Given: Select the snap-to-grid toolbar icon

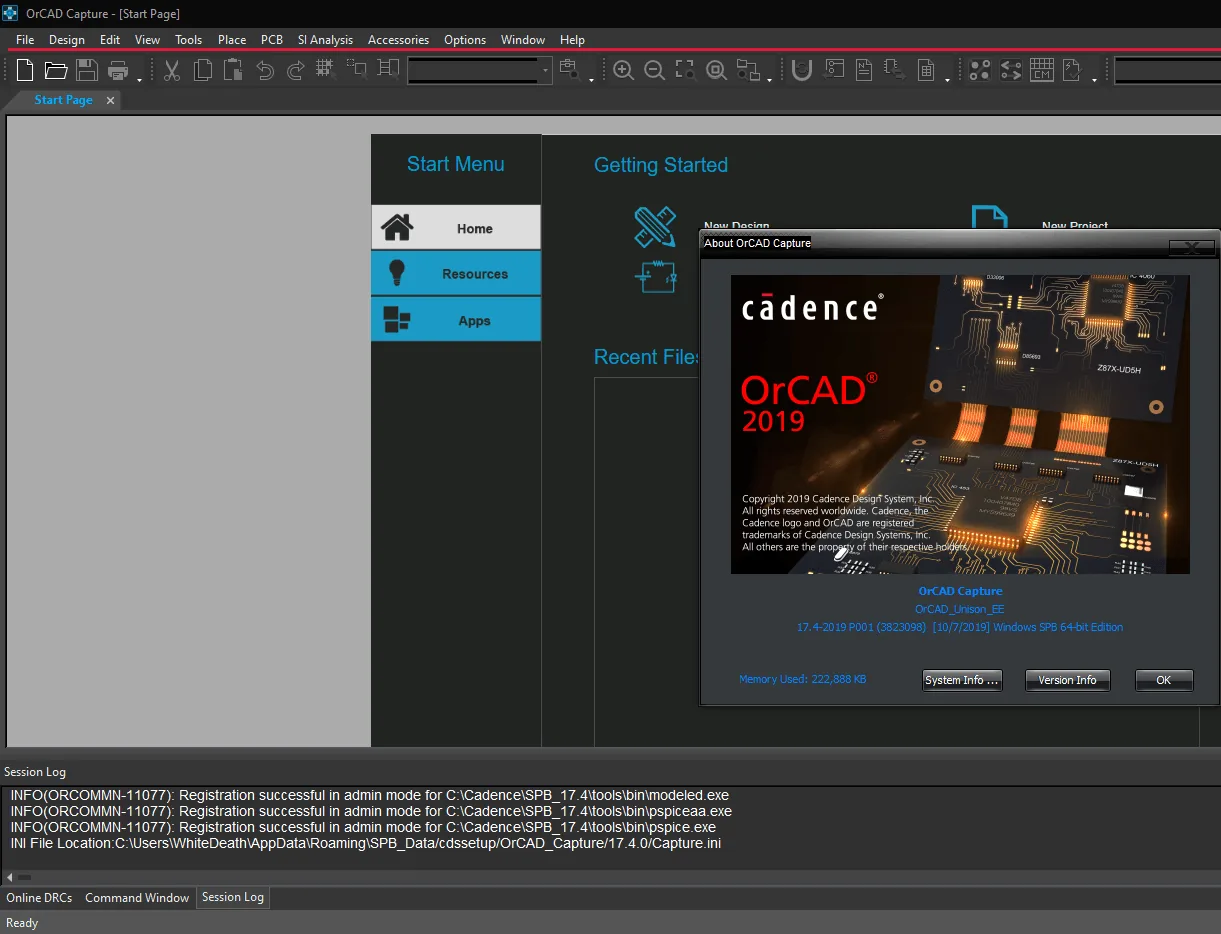Looking at the screenshot, I should click(x=326, y=69).
